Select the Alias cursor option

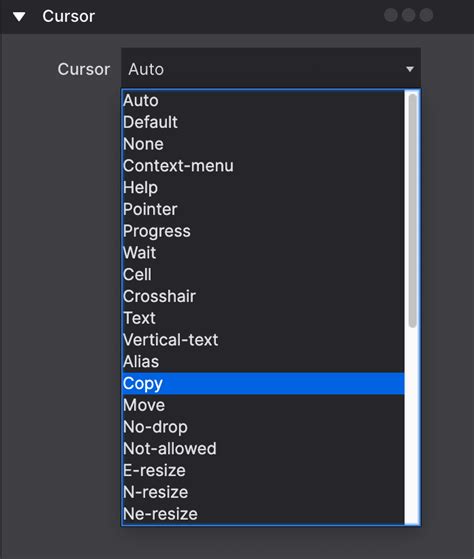(263, 361)
